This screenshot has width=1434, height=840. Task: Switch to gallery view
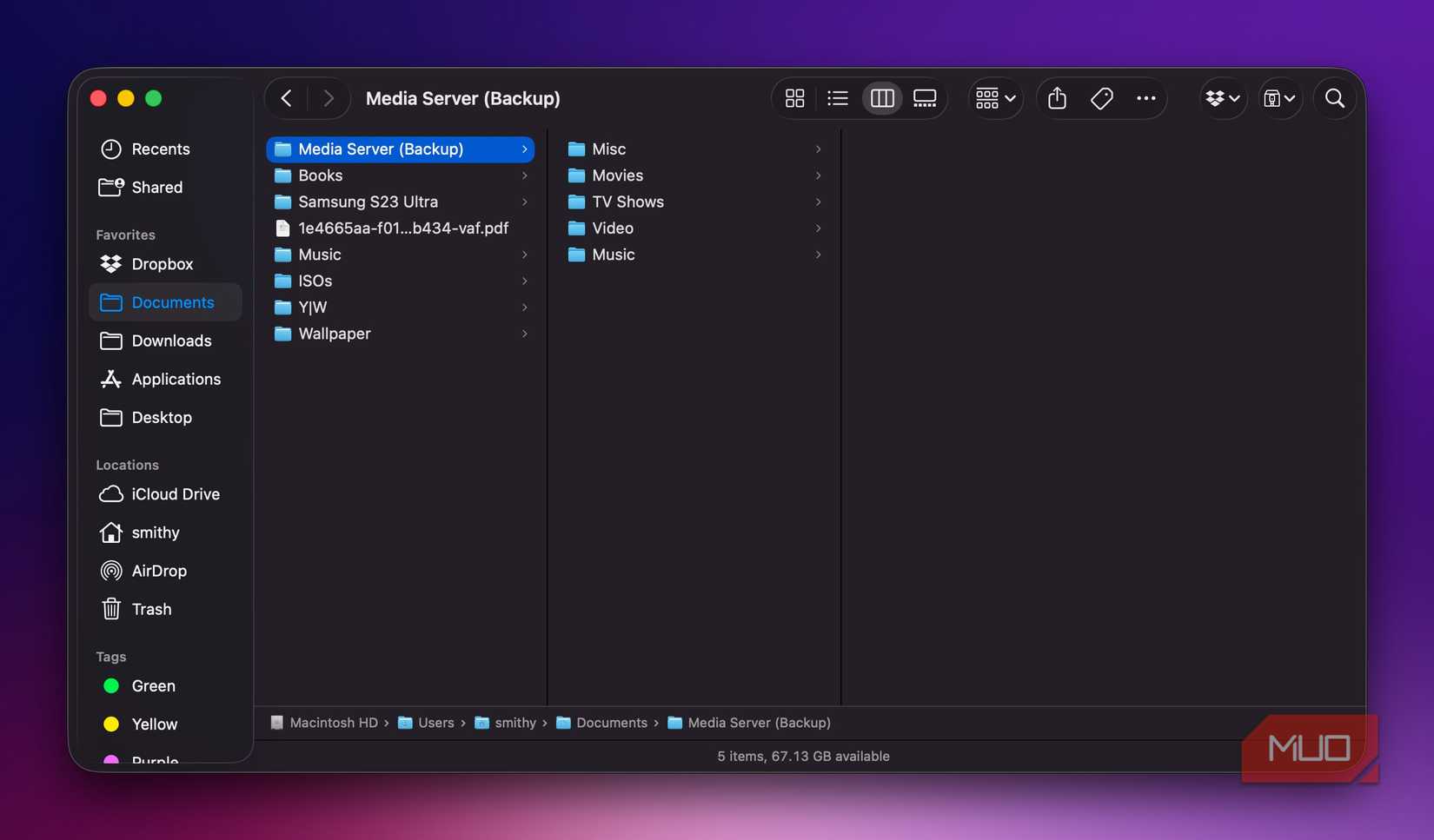tap(925, 99)
